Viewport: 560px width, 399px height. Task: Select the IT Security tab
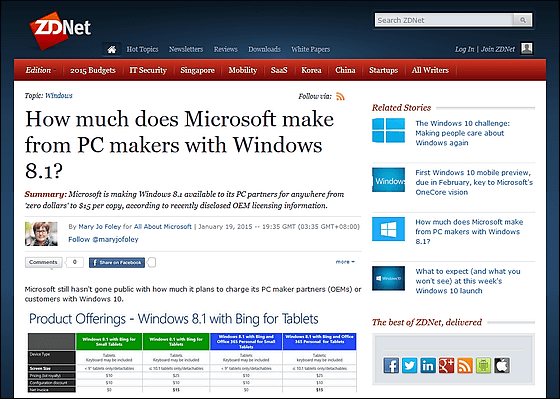[148, 70]
